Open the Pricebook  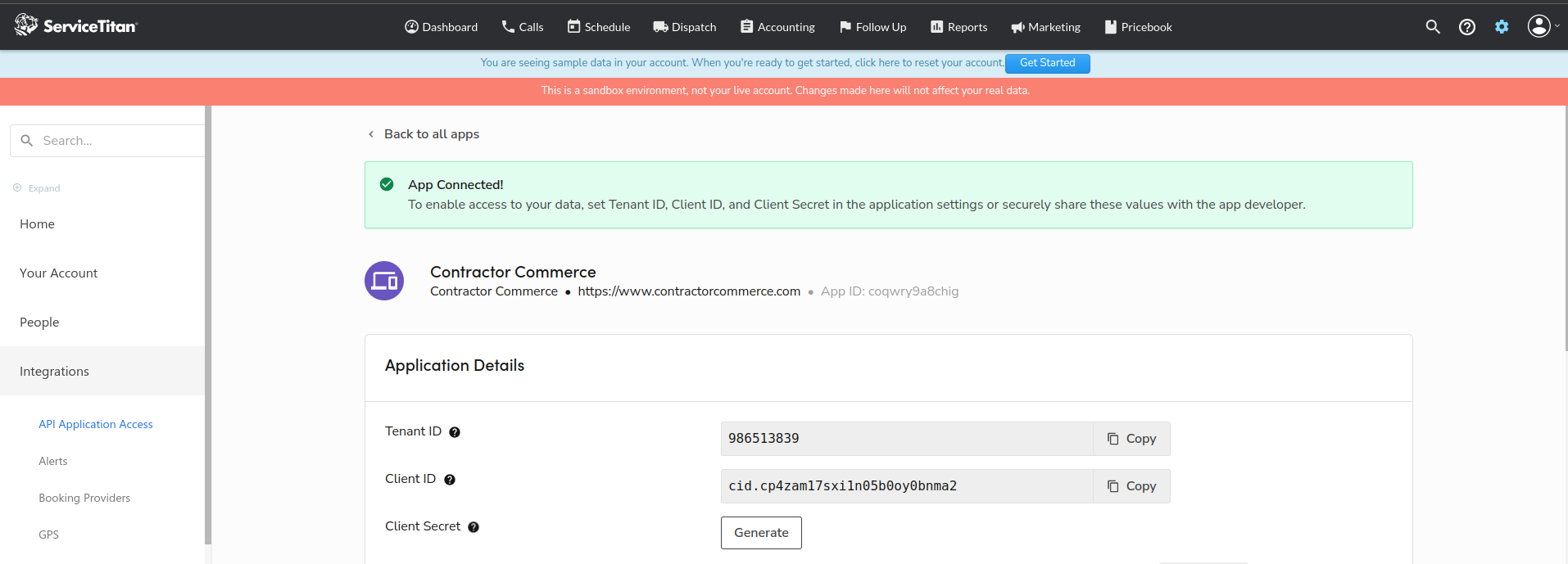pos(1138,27)
